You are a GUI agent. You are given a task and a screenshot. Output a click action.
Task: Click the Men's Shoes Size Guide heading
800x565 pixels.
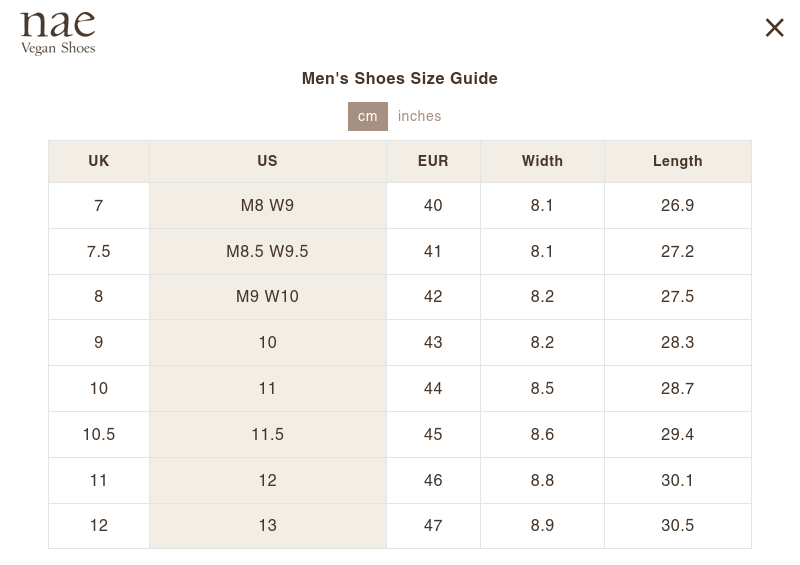400,79
